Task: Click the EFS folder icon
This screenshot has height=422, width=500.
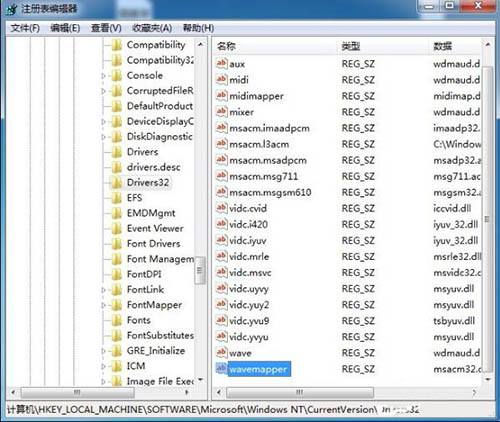Action: click(117, 198)
